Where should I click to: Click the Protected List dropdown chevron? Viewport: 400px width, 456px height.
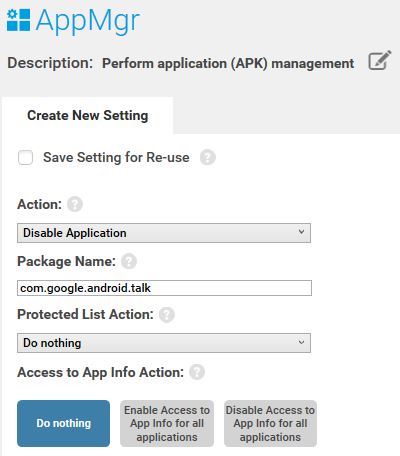(x=301, y=342)
